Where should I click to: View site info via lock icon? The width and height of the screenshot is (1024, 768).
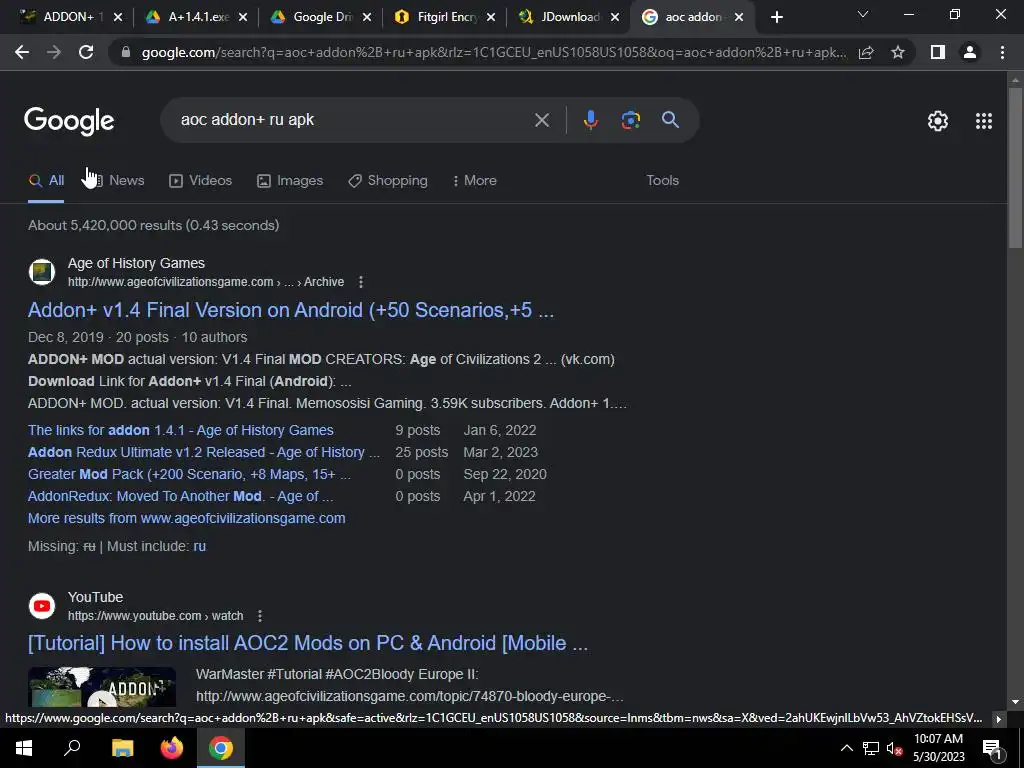point(126,52)
